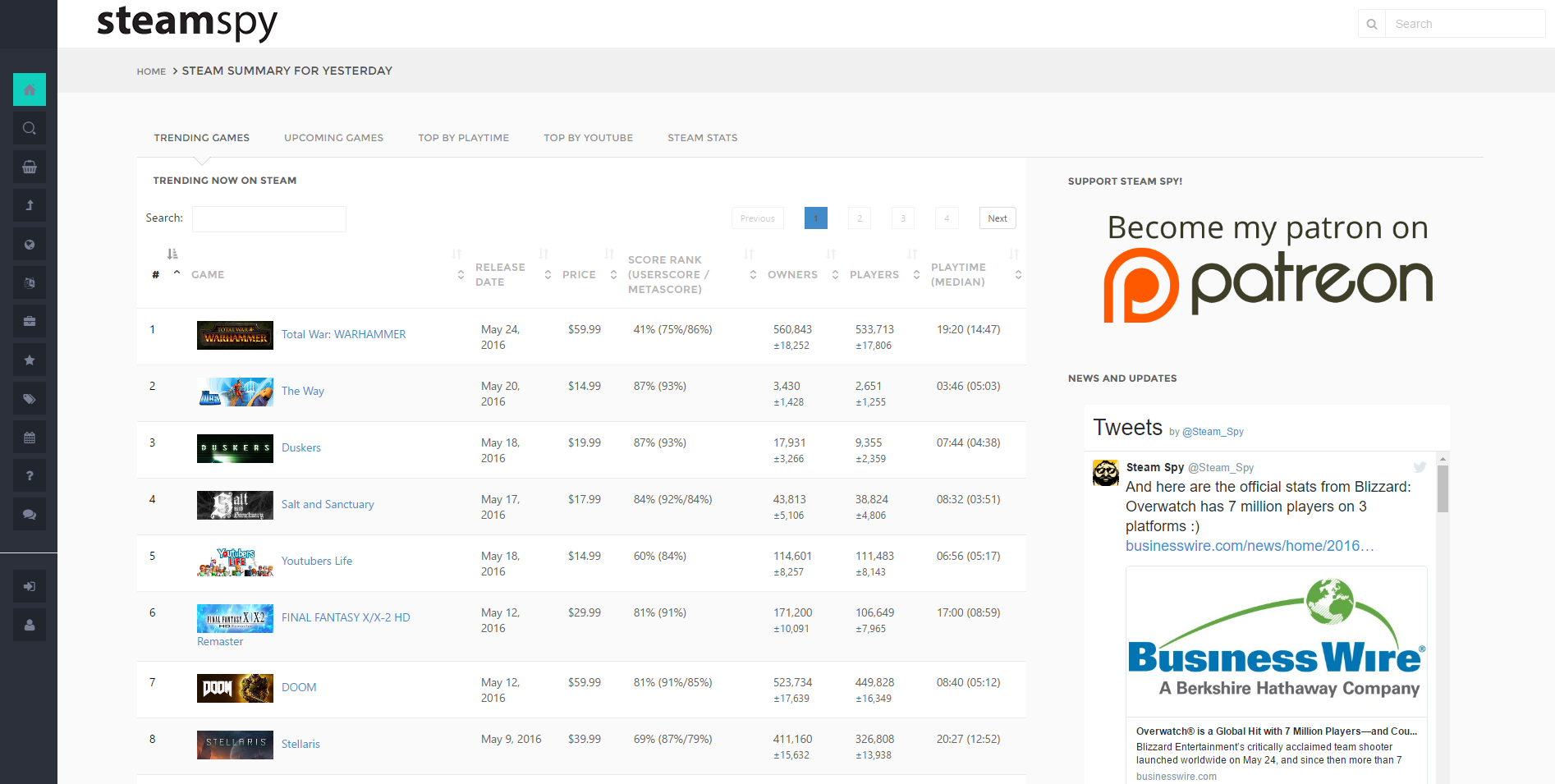This screenshot has height=784, width=1555.
Task: Click the Become my patron Patreon banner
Action: (x=1268, y=268)
